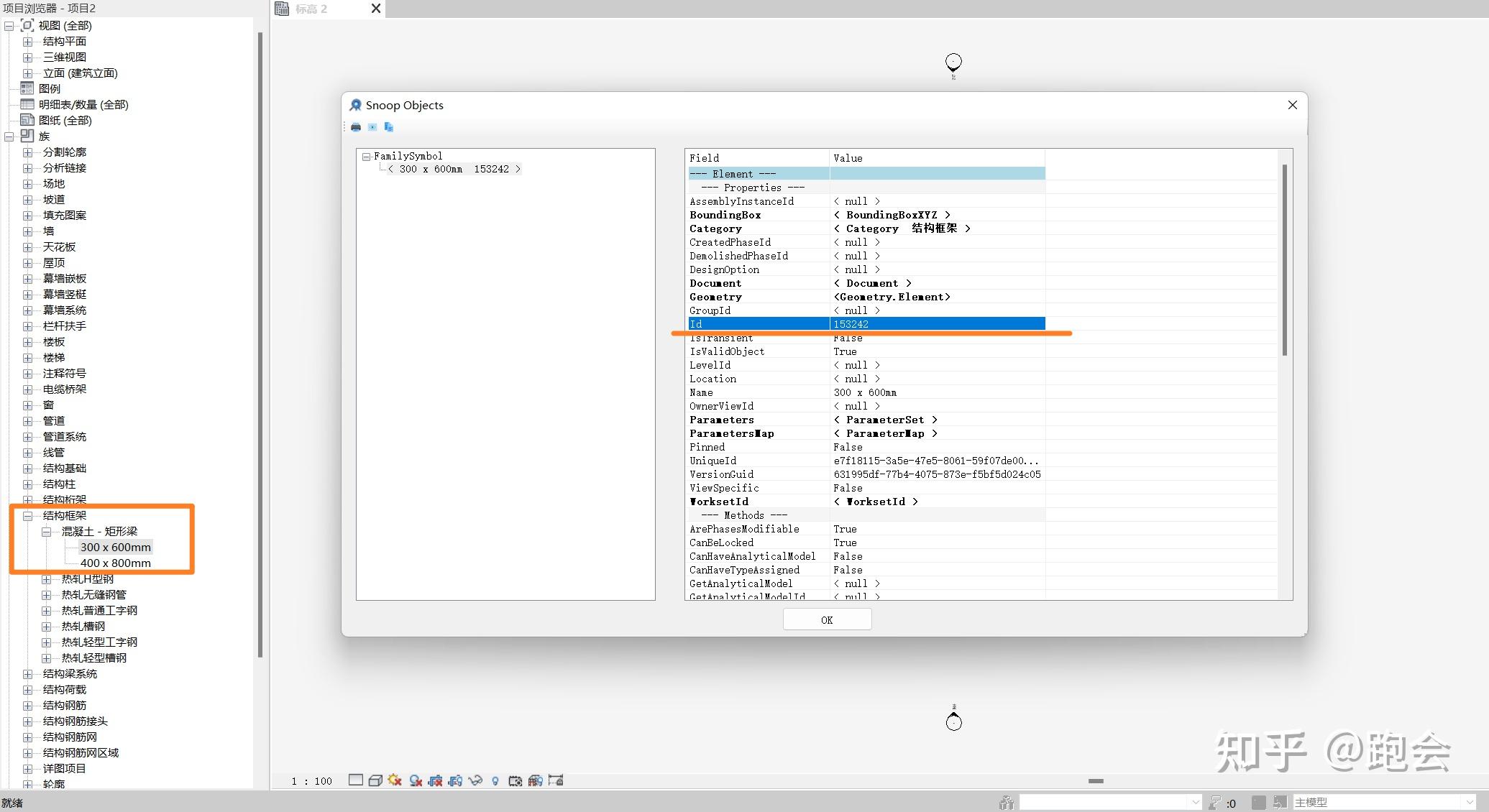This screenshot has width=1489, height=812.
Task: Select 400 x 800mm type in project browser
Action: tap(116, 563)
